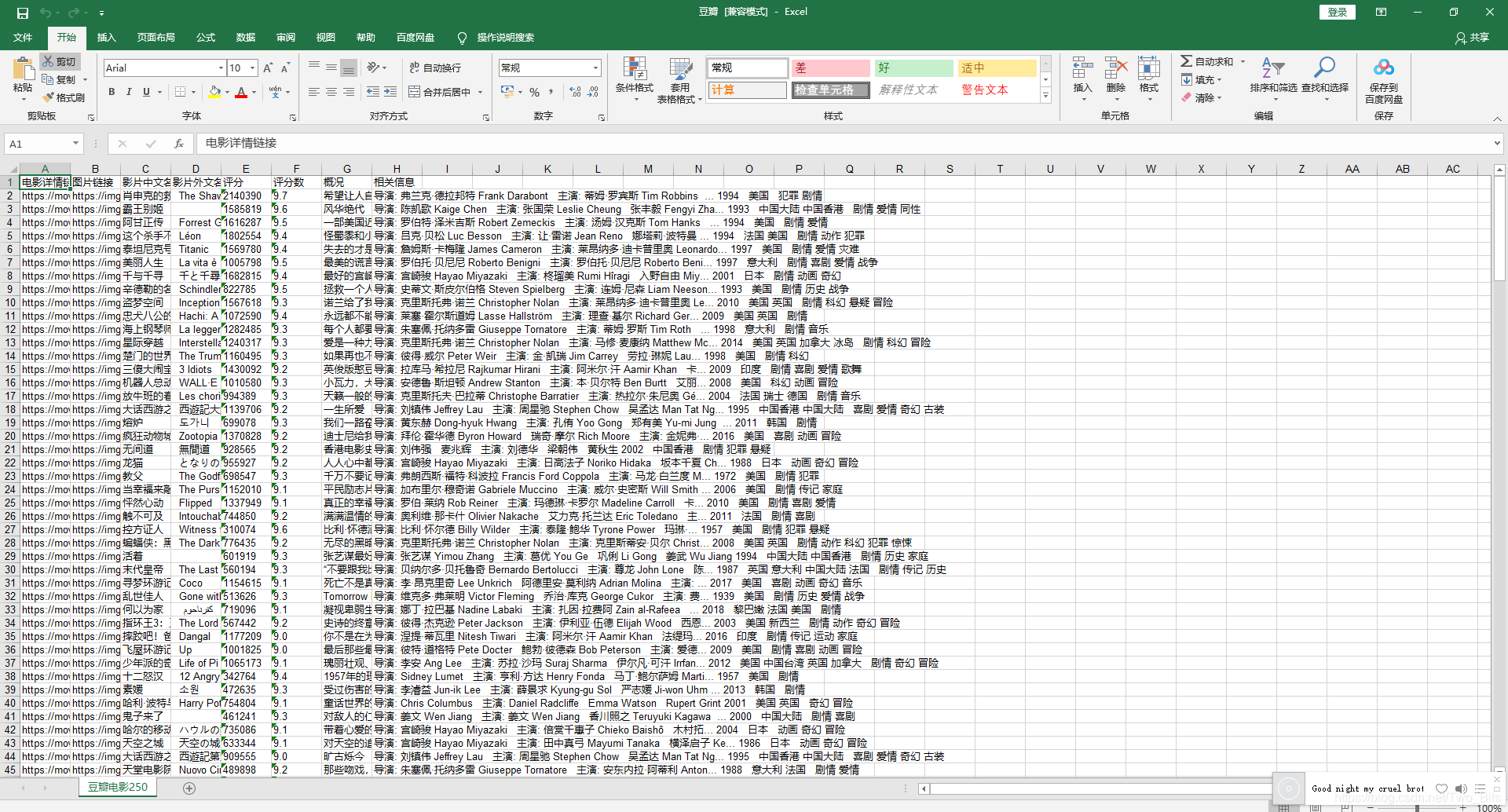Expand the Name Box A1 dropdown
1508x812 pixels.
(75, 144)
